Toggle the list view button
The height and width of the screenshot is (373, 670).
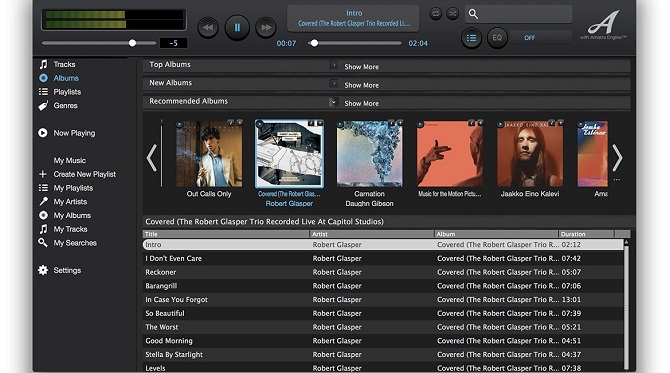click(471, 38)
